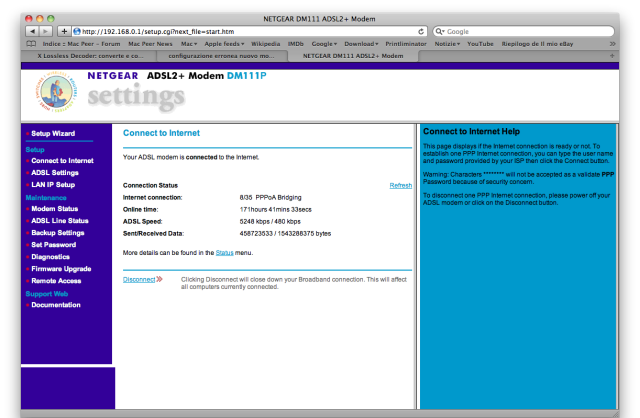Open the Wikipedia bookmark

pyautogui.click(x=265, y=44)
